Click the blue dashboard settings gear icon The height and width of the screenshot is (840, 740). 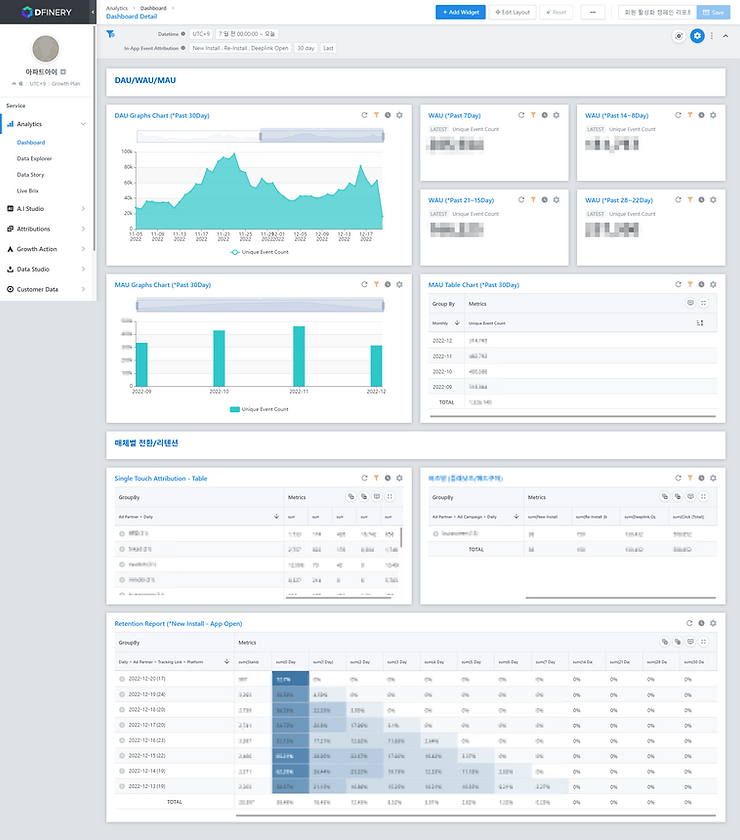[697, 36]
